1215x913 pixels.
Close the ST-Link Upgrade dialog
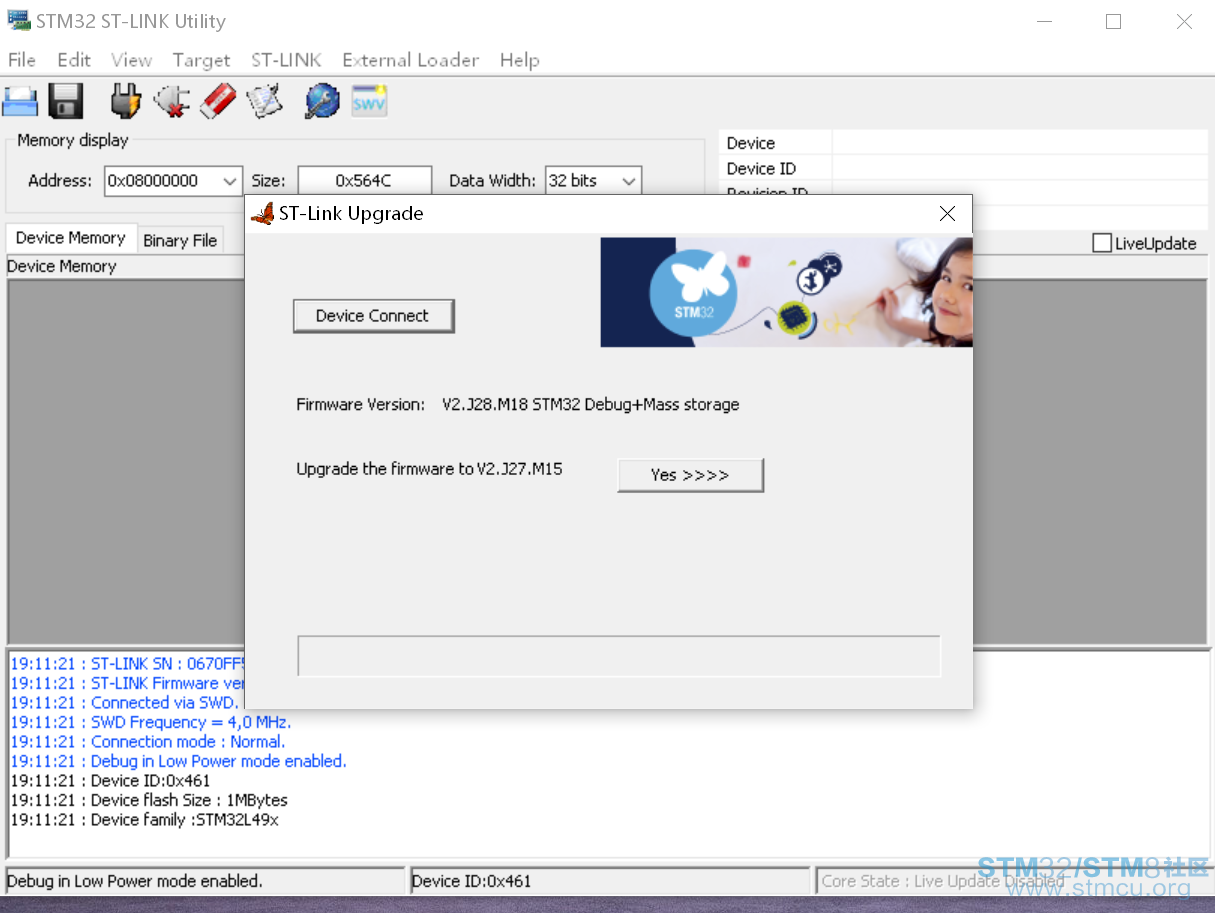click(947, 213)
